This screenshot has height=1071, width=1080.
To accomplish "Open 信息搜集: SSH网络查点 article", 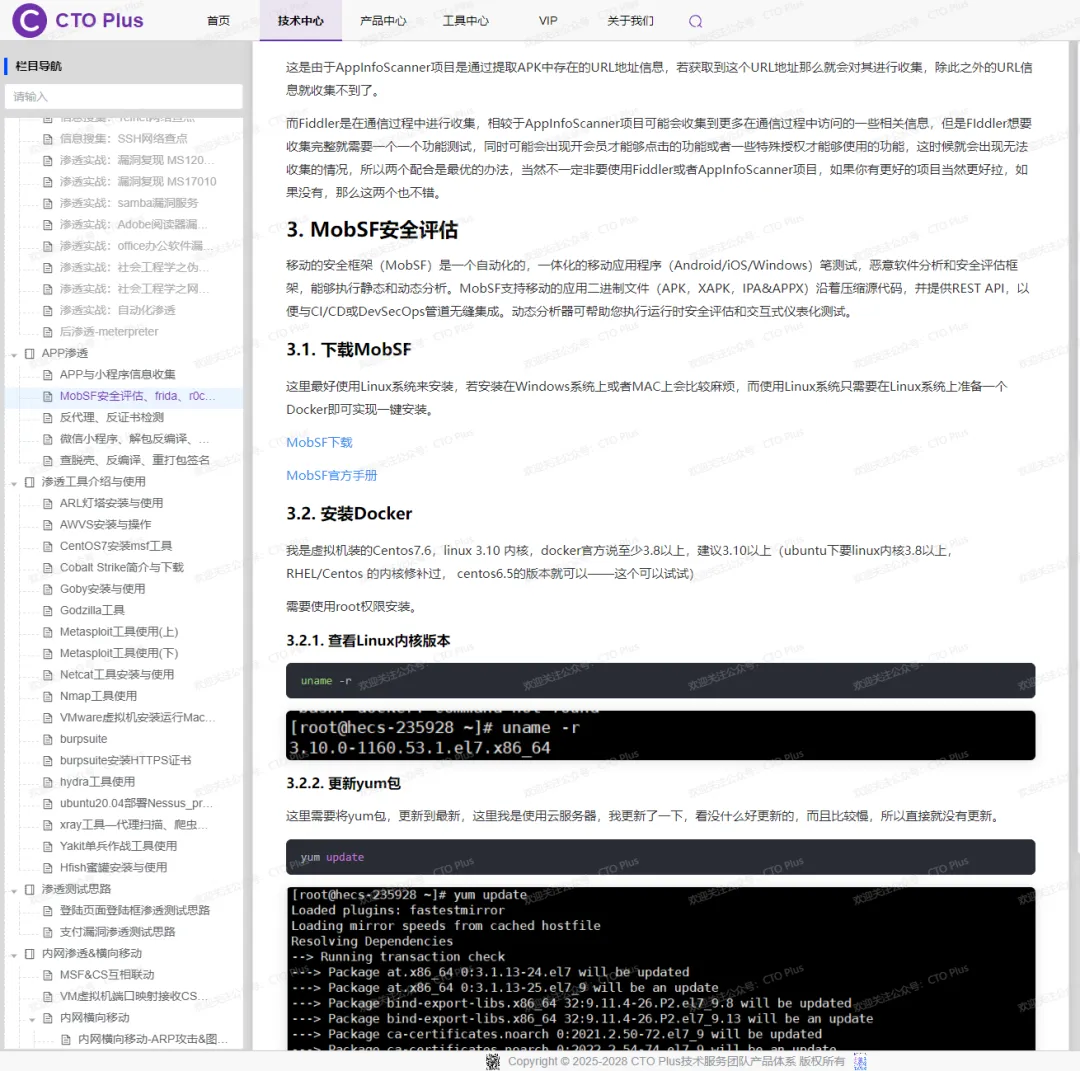I will pos(123,138).
